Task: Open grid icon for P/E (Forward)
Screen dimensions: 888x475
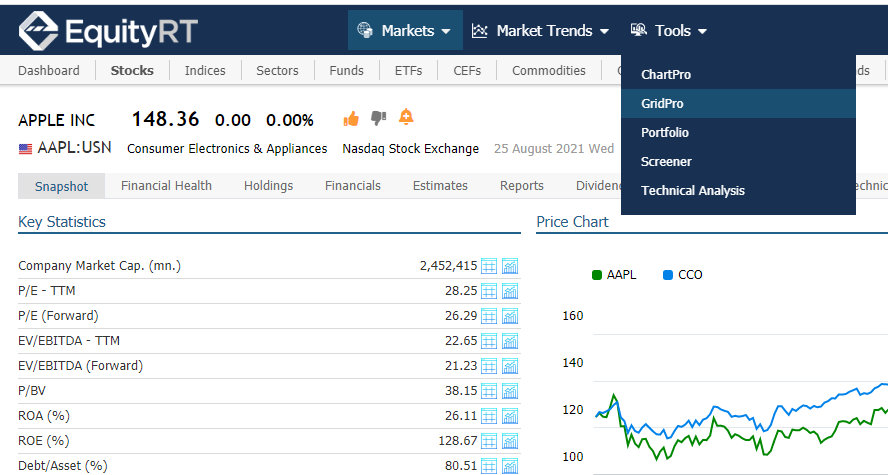Action: [489, 316]
